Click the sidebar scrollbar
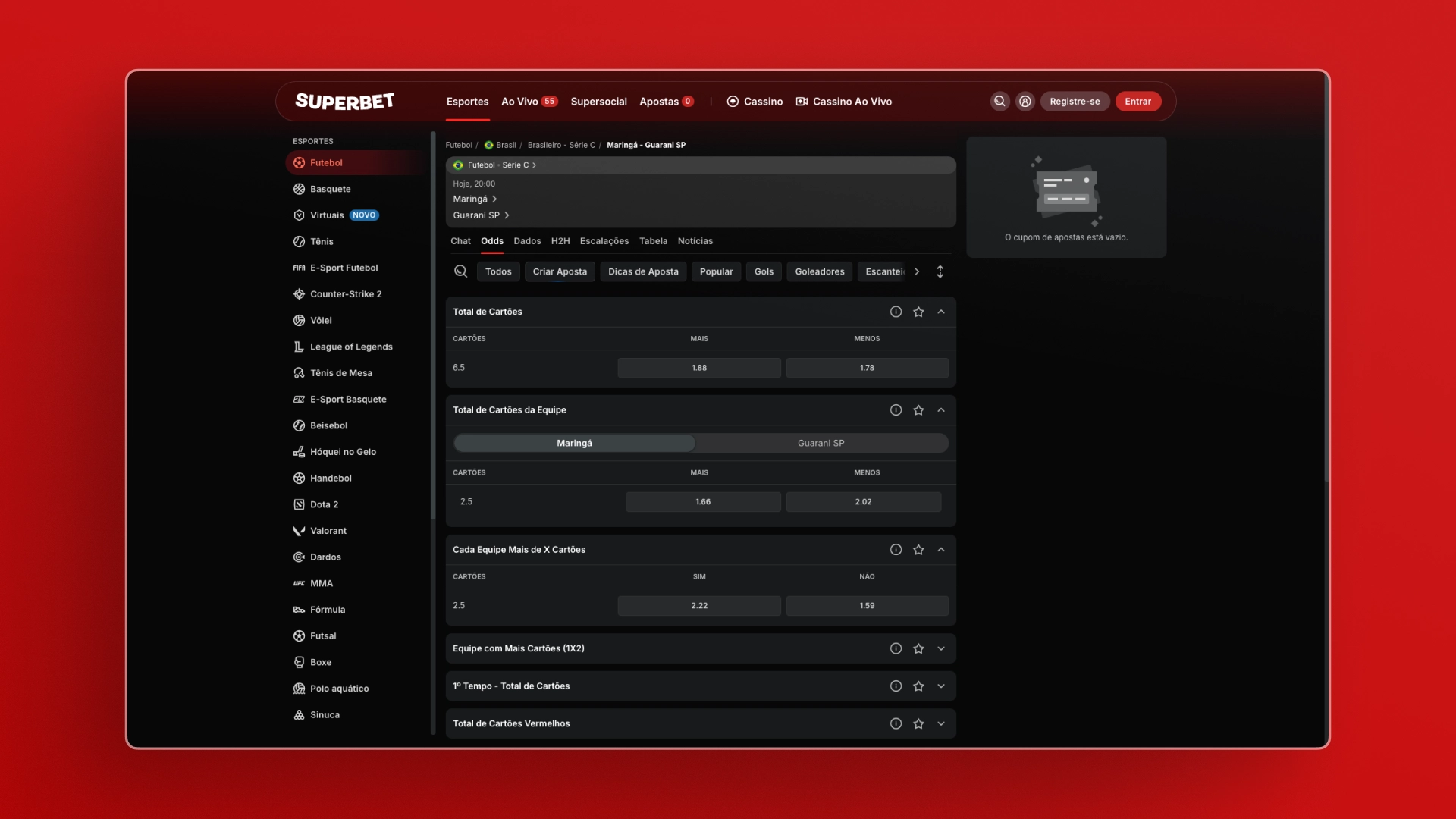The width and height of the screenshot is (1456, 819). pos(433,326)
